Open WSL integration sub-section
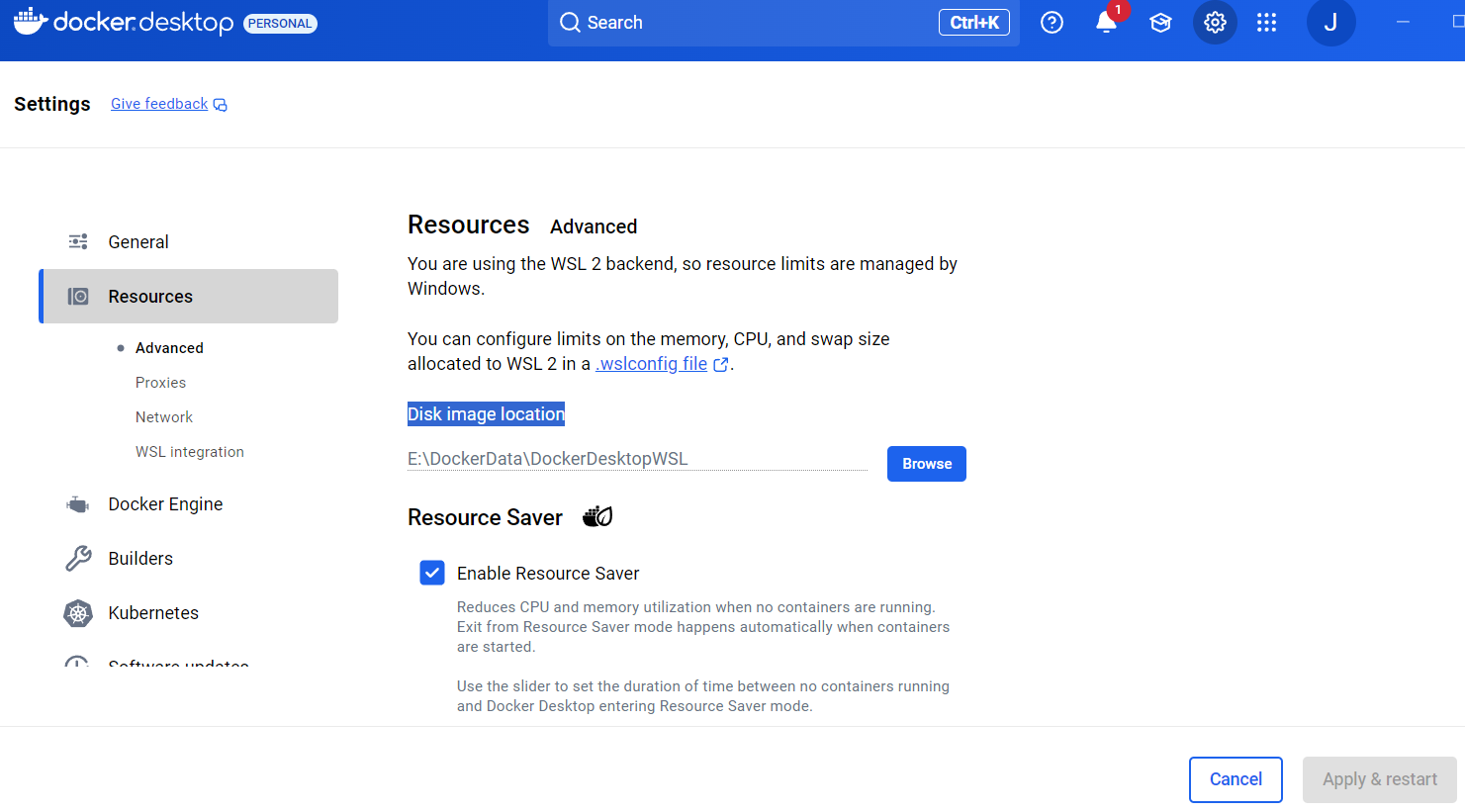The width and height of the screenshot is (1465, 812). [190, 452]
